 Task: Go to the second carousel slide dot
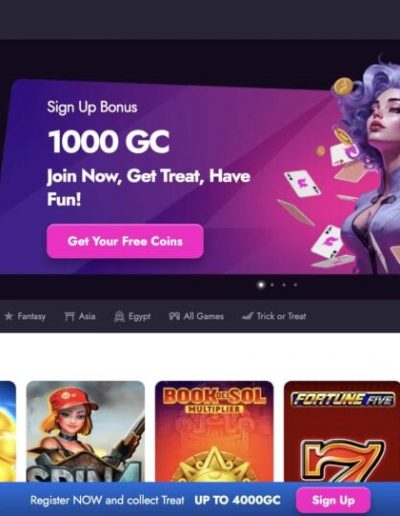pyautogui.click(x=272, y=285)
